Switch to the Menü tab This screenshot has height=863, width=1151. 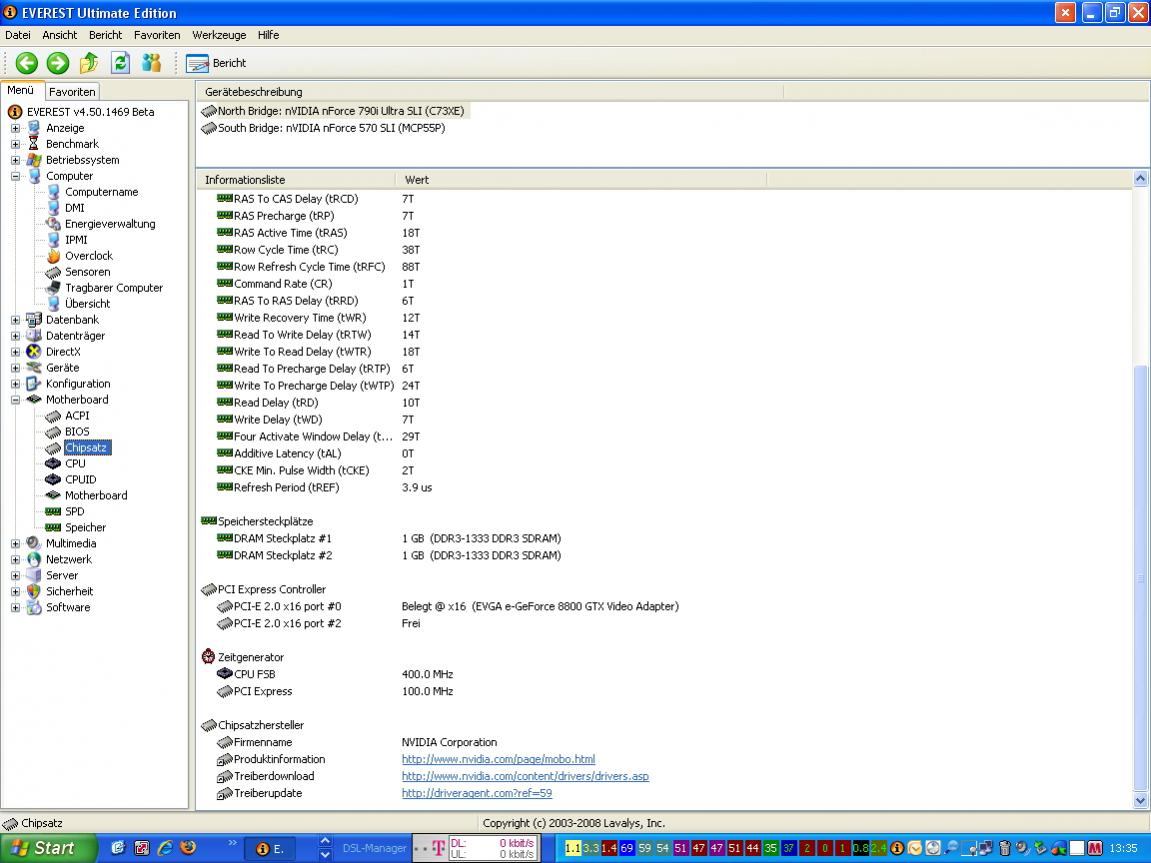(x=21, y=90)
